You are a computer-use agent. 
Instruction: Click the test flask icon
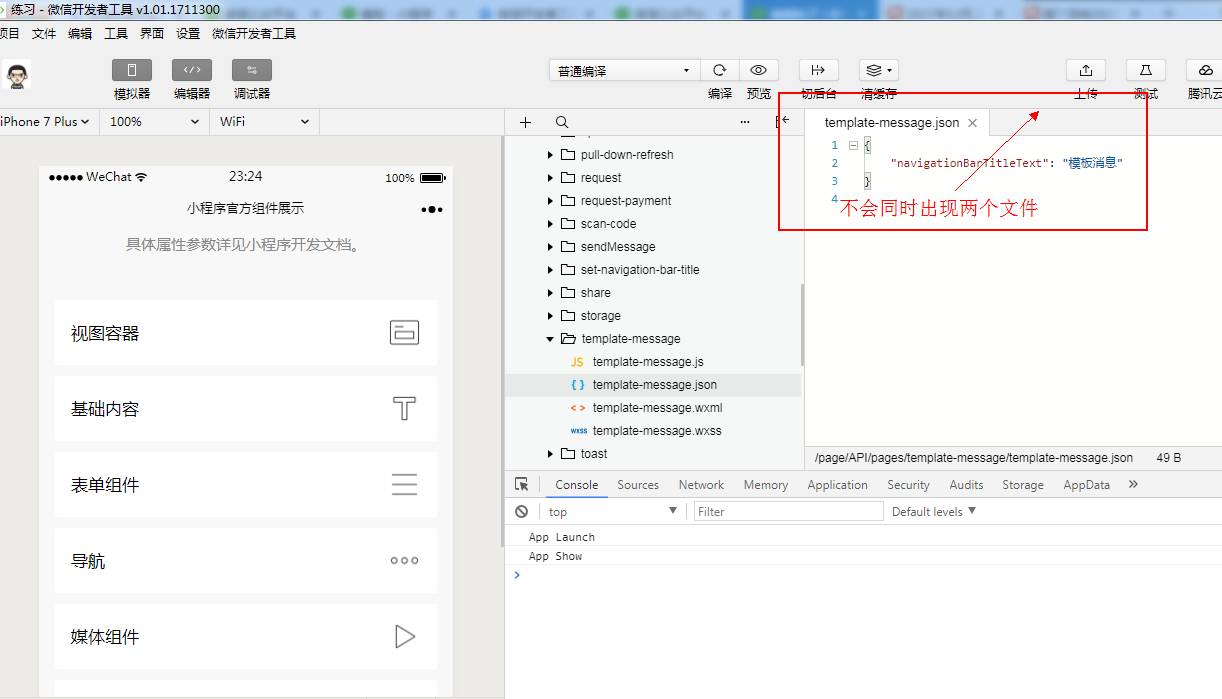[x=1146, y=70]
